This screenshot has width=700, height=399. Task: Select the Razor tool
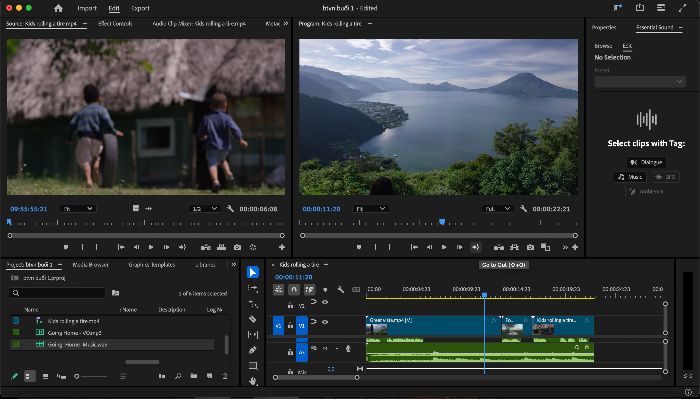253,319
